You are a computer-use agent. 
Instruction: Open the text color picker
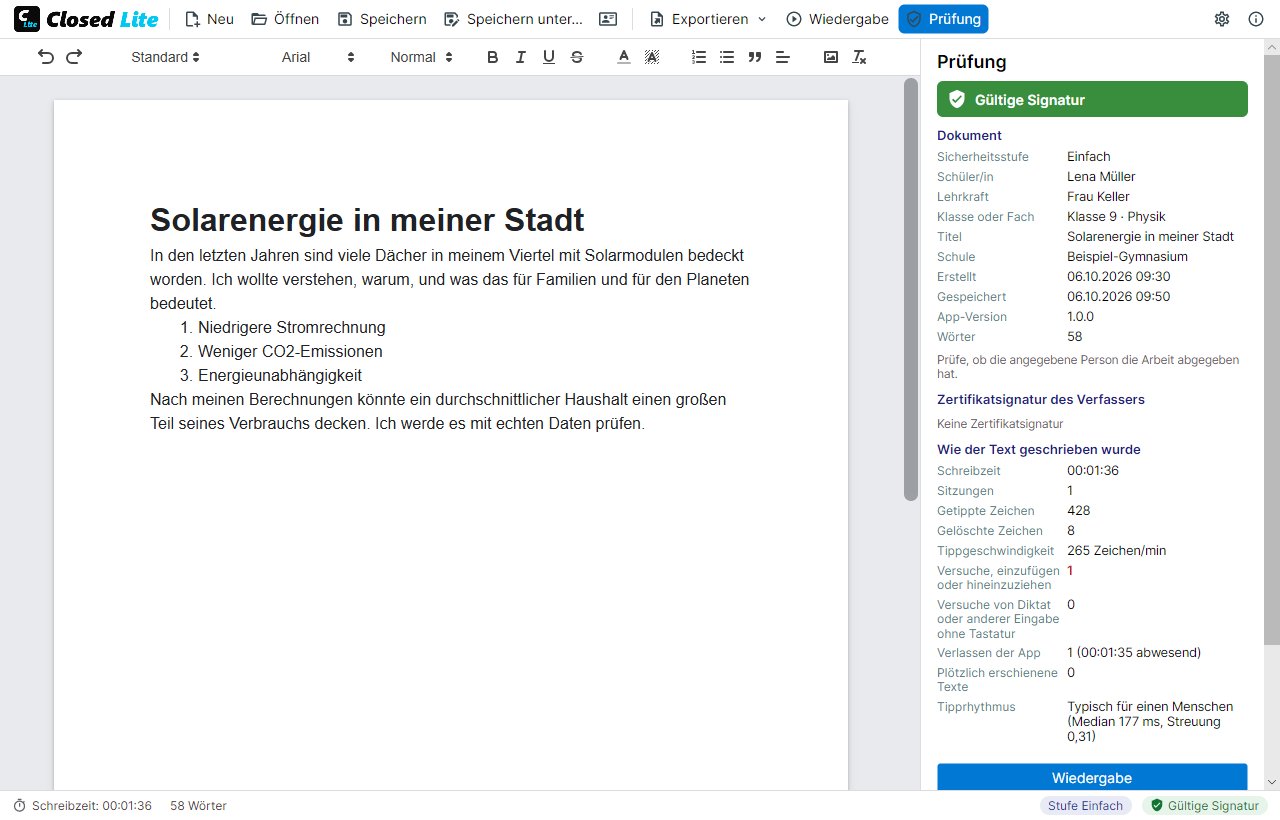click(x=624, y=57)
